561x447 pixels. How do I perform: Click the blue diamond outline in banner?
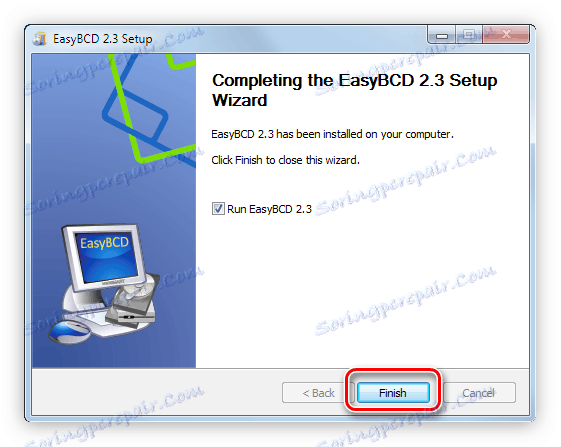[136, 115]
